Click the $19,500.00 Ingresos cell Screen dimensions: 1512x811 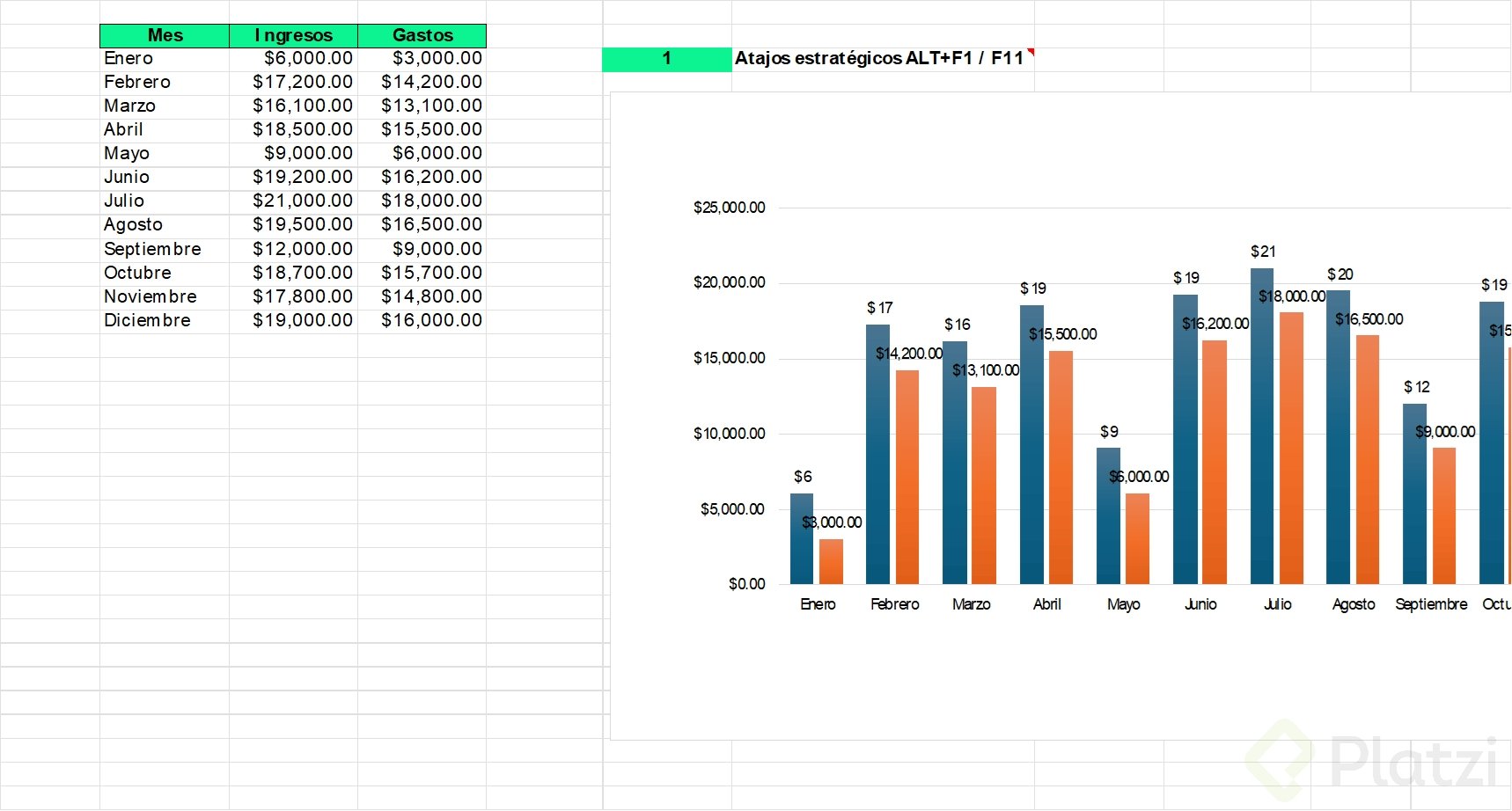(293, 225)
